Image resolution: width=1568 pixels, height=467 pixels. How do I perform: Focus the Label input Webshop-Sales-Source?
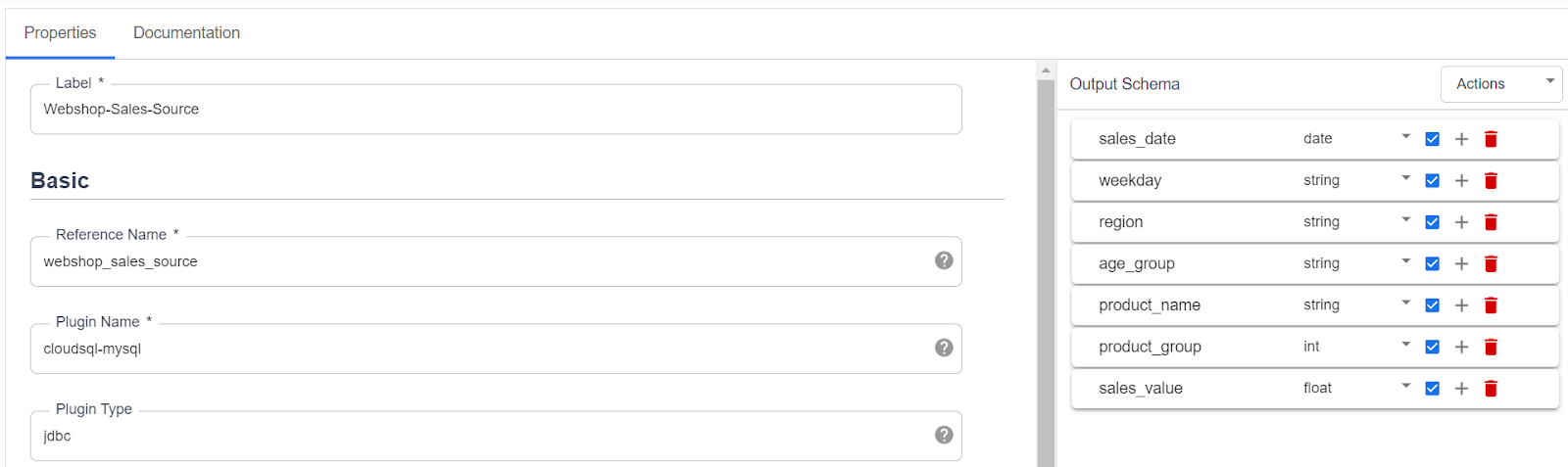[496, 110]
